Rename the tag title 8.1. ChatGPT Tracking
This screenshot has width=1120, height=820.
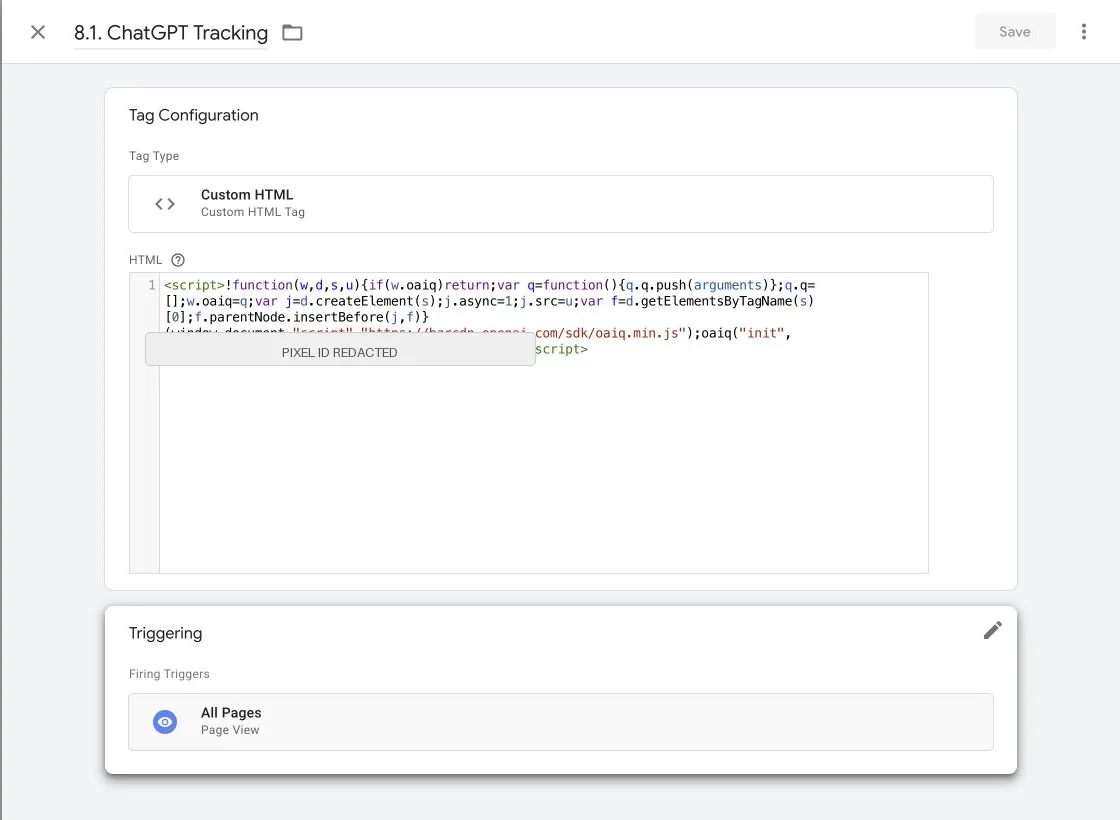tap(171, 33)
